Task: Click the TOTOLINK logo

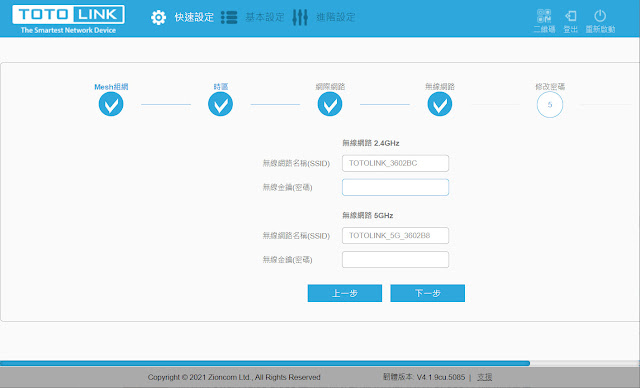Action: (68, 19)
